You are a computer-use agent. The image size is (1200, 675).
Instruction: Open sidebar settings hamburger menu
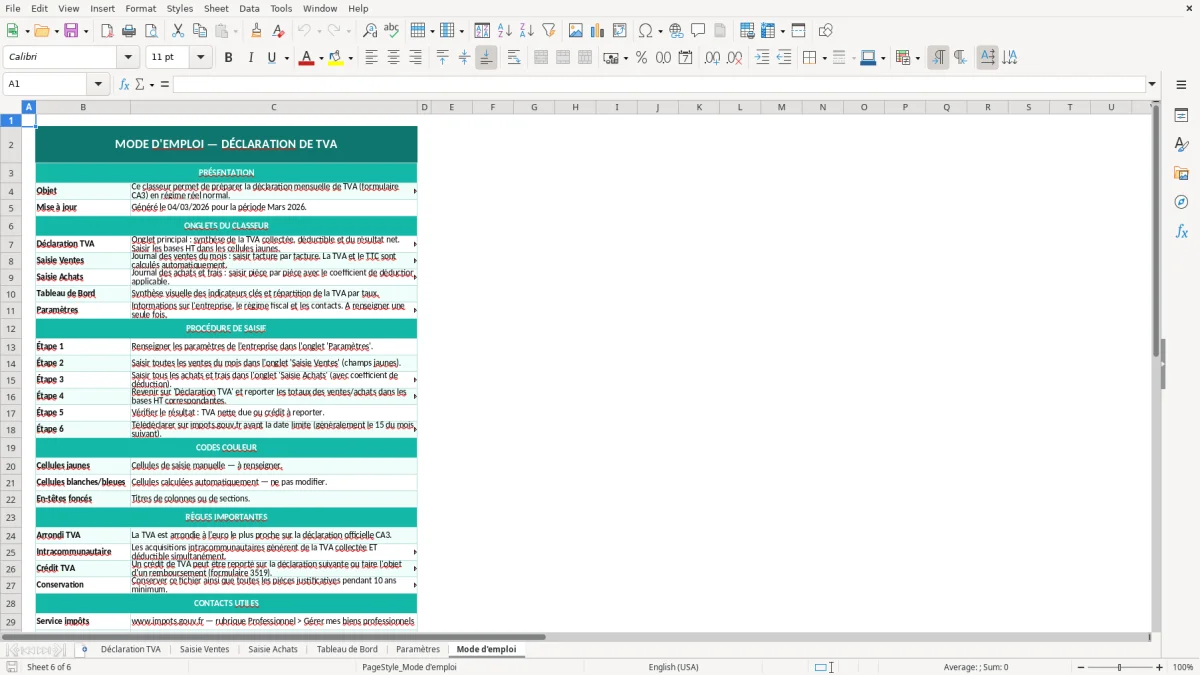pyautogui.click(x=1181, y=84)
